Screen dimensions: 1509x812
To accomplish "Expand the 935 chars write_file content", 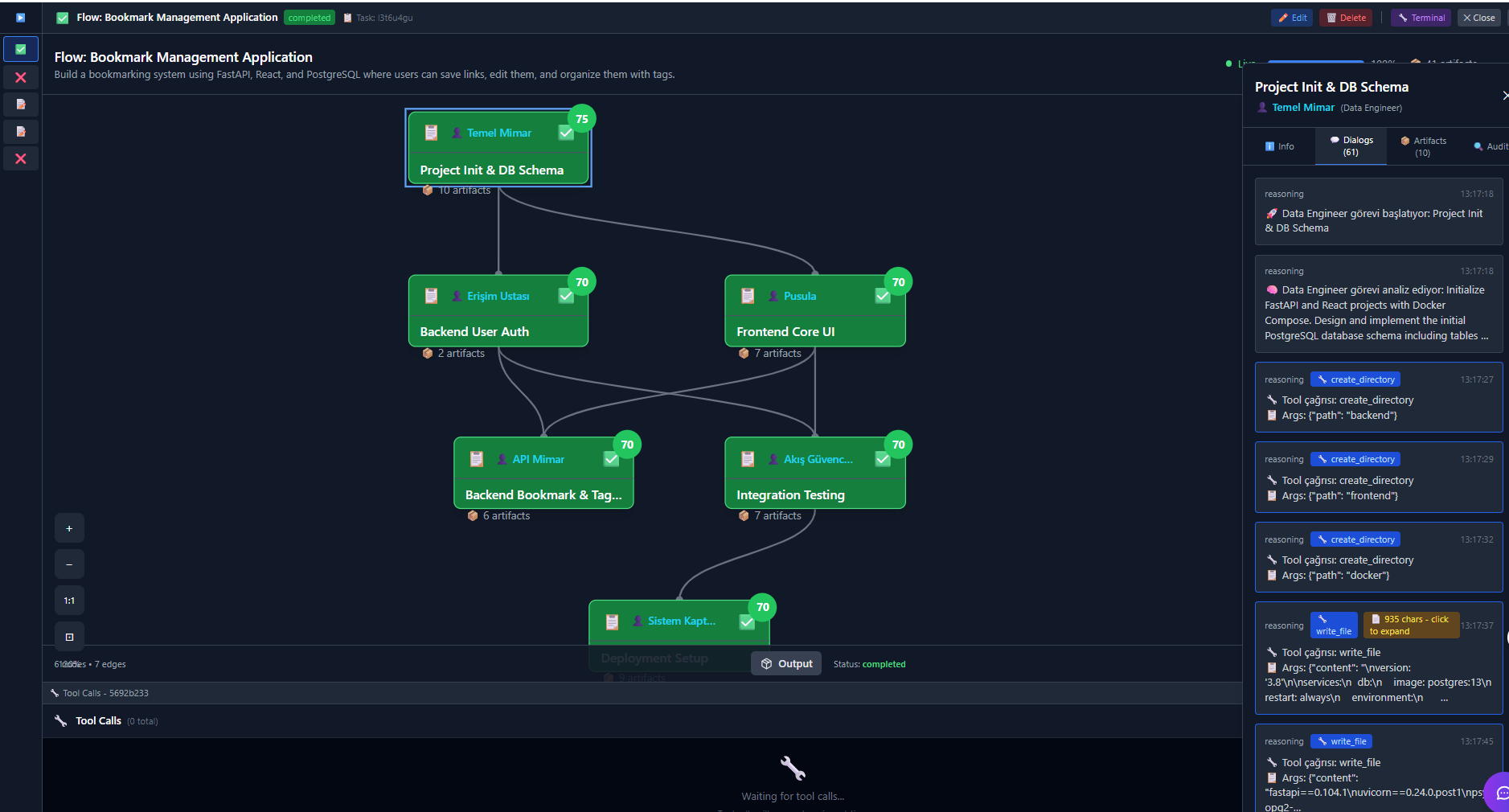I will [1411, 625].
